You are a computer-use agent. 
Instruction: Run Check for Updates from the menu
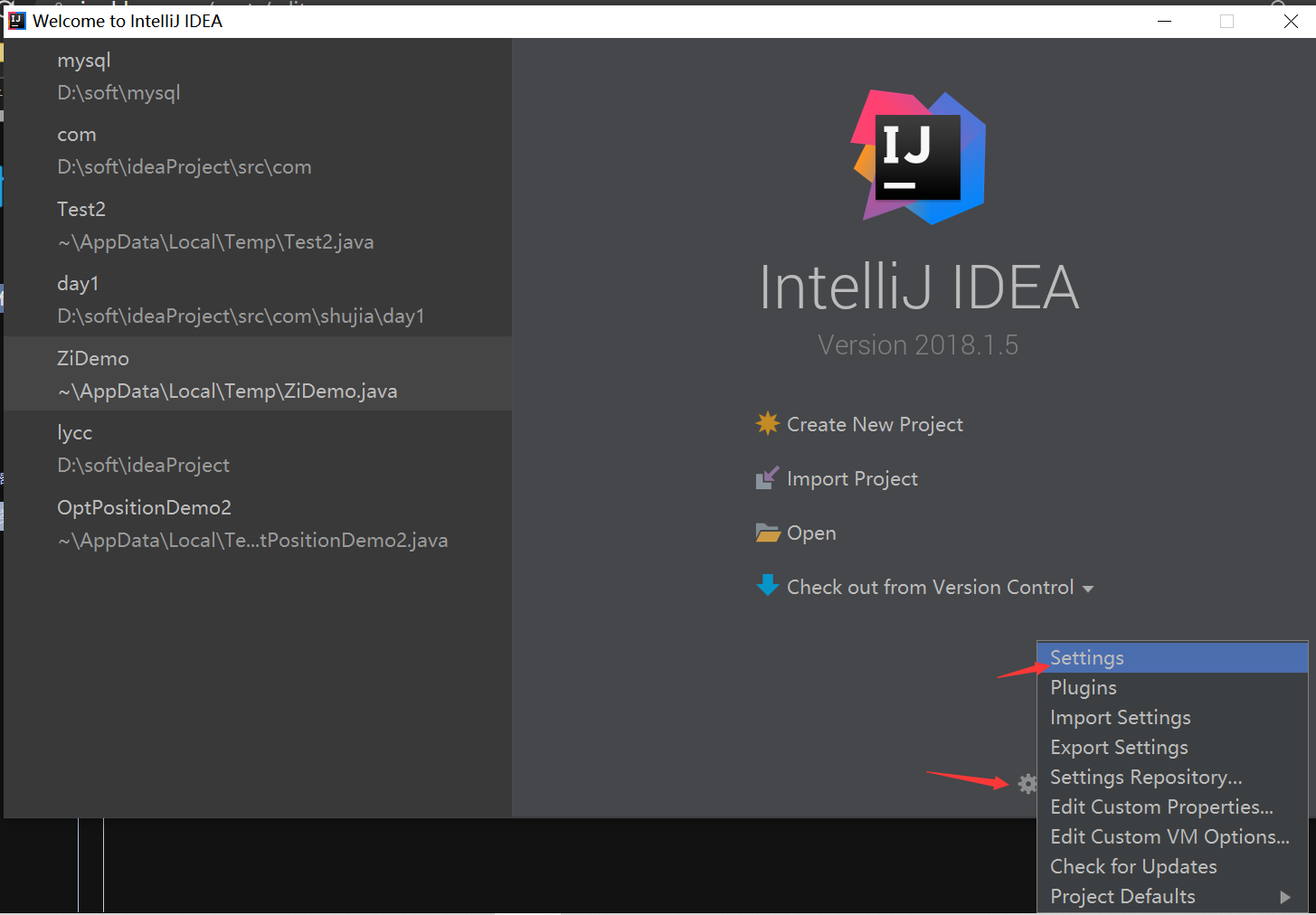1173,866
